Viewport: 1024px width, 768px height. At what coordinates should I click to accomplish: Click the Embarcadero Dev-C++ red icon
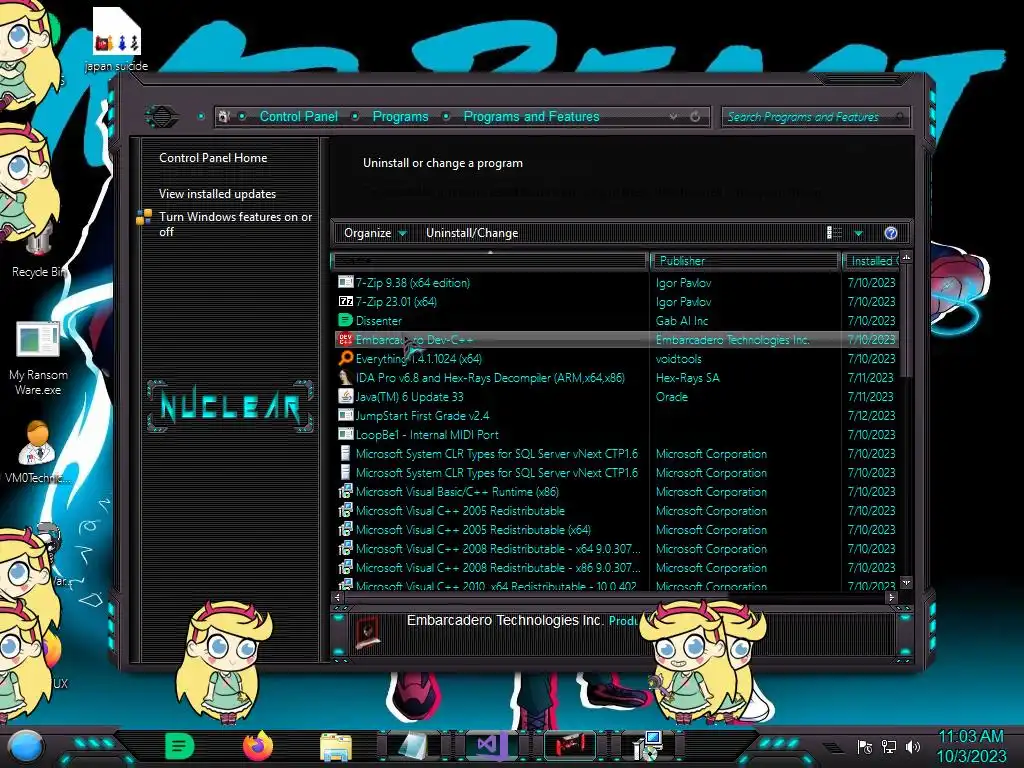[x=345, y=339]
